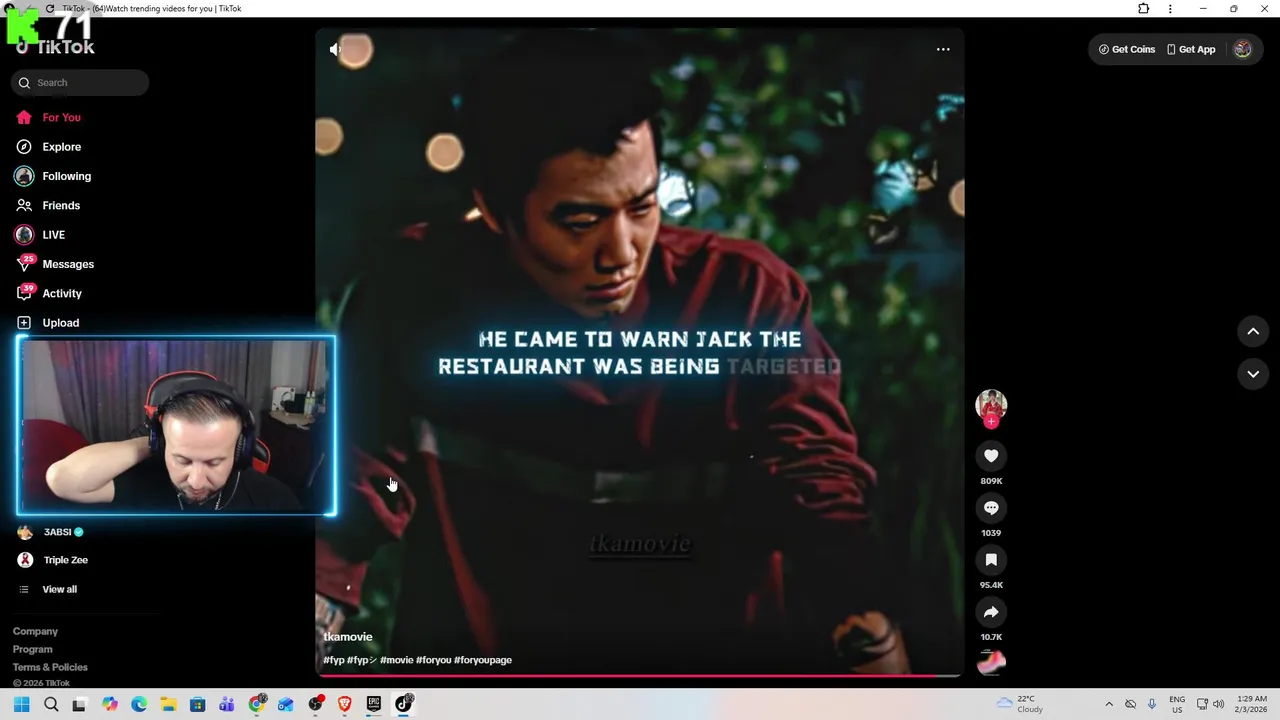
Task: Open Task View in the taskbar
Action: 80,704
